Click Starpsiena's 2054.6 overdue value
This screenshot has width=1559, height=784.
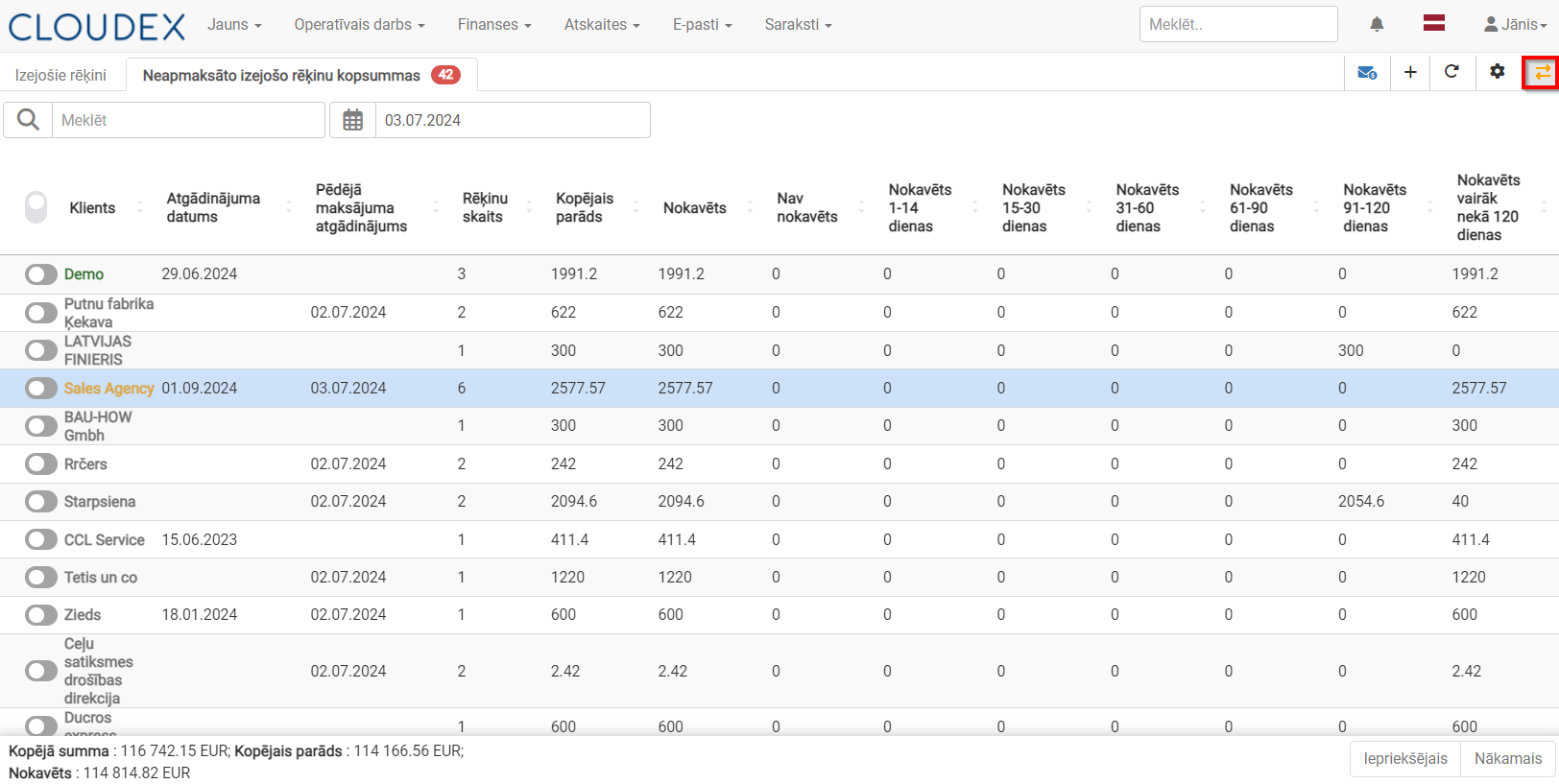[x=1361, y=502]
